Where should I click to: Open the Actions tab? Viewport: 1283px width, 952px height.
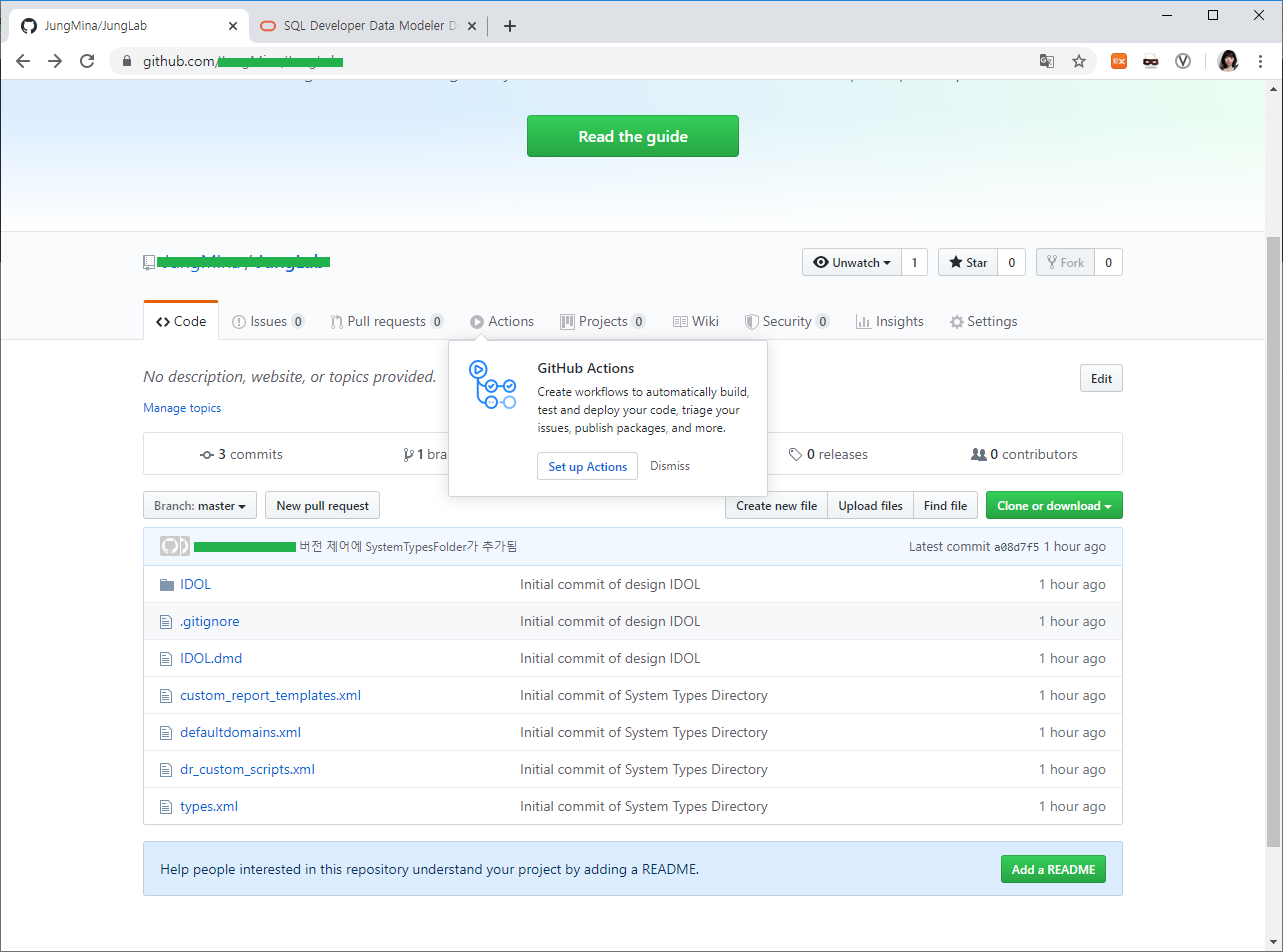tap(502, 321)
